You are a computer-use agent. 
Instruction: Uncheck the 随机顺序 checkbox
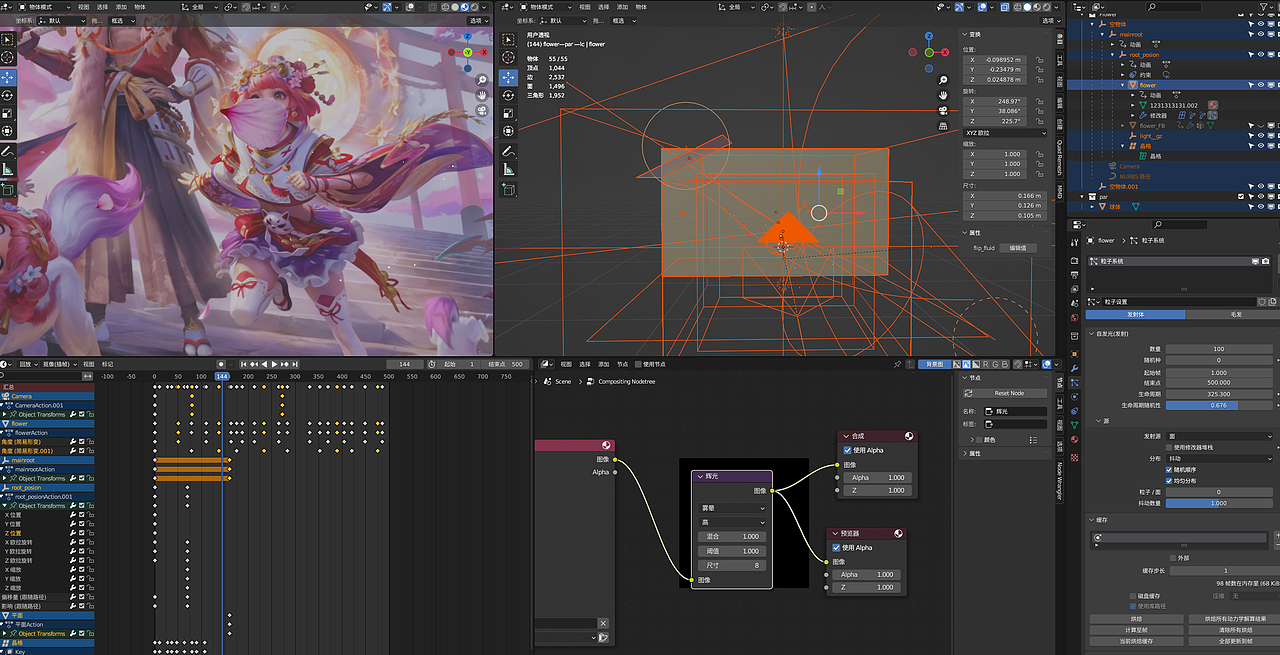(x=1169, y=470)
